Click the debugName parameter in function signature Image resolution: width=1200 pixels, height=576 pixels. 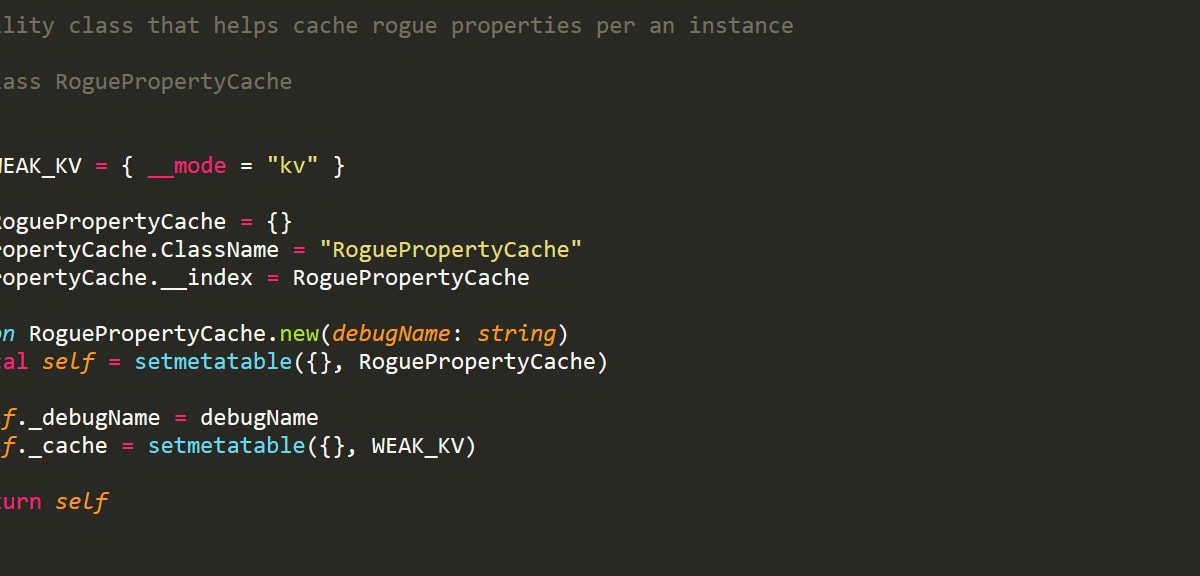click(391, 333)
